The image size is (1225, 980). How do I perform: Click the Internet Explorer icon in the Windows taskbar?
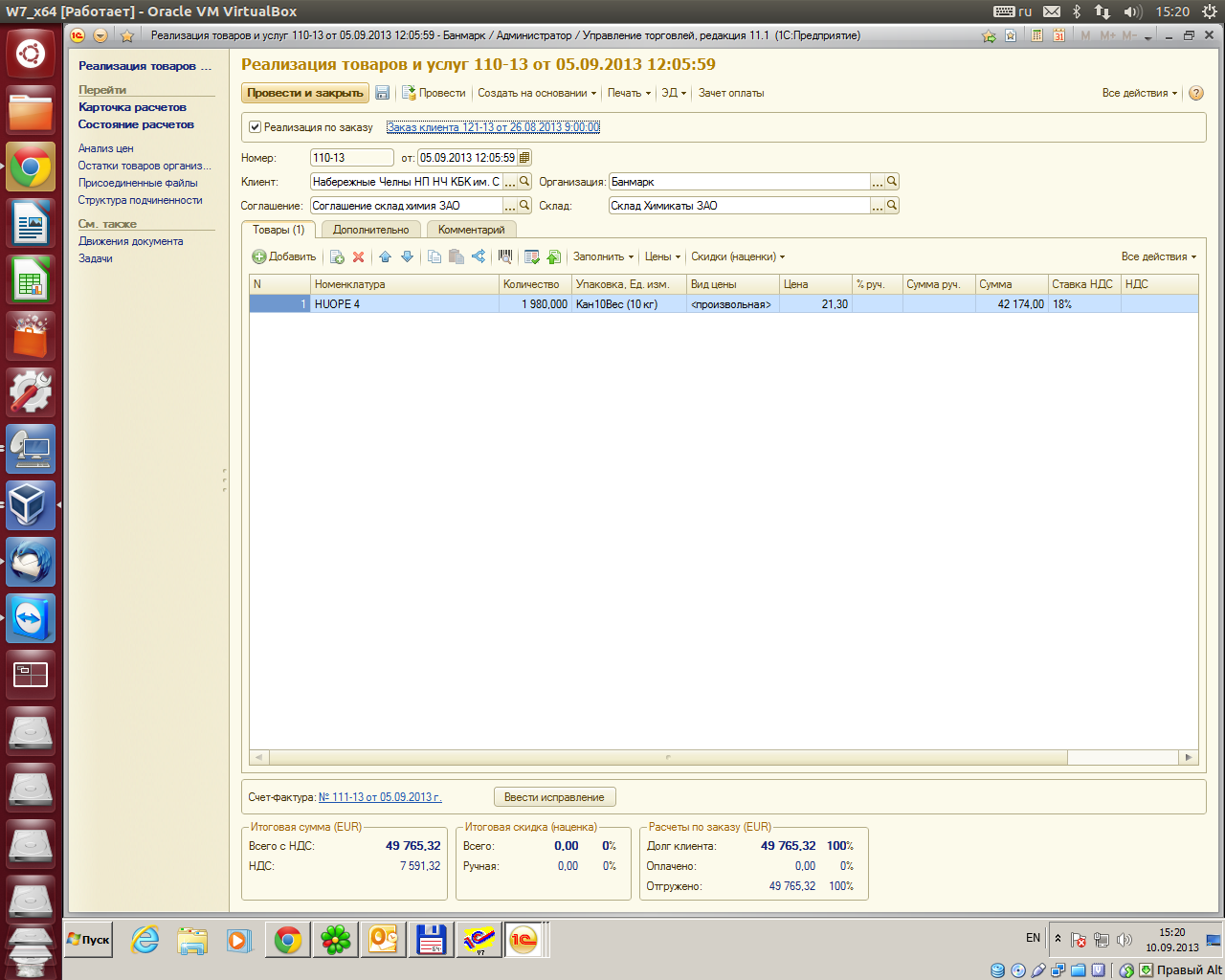pyautogui.click(x=145, y=940)
